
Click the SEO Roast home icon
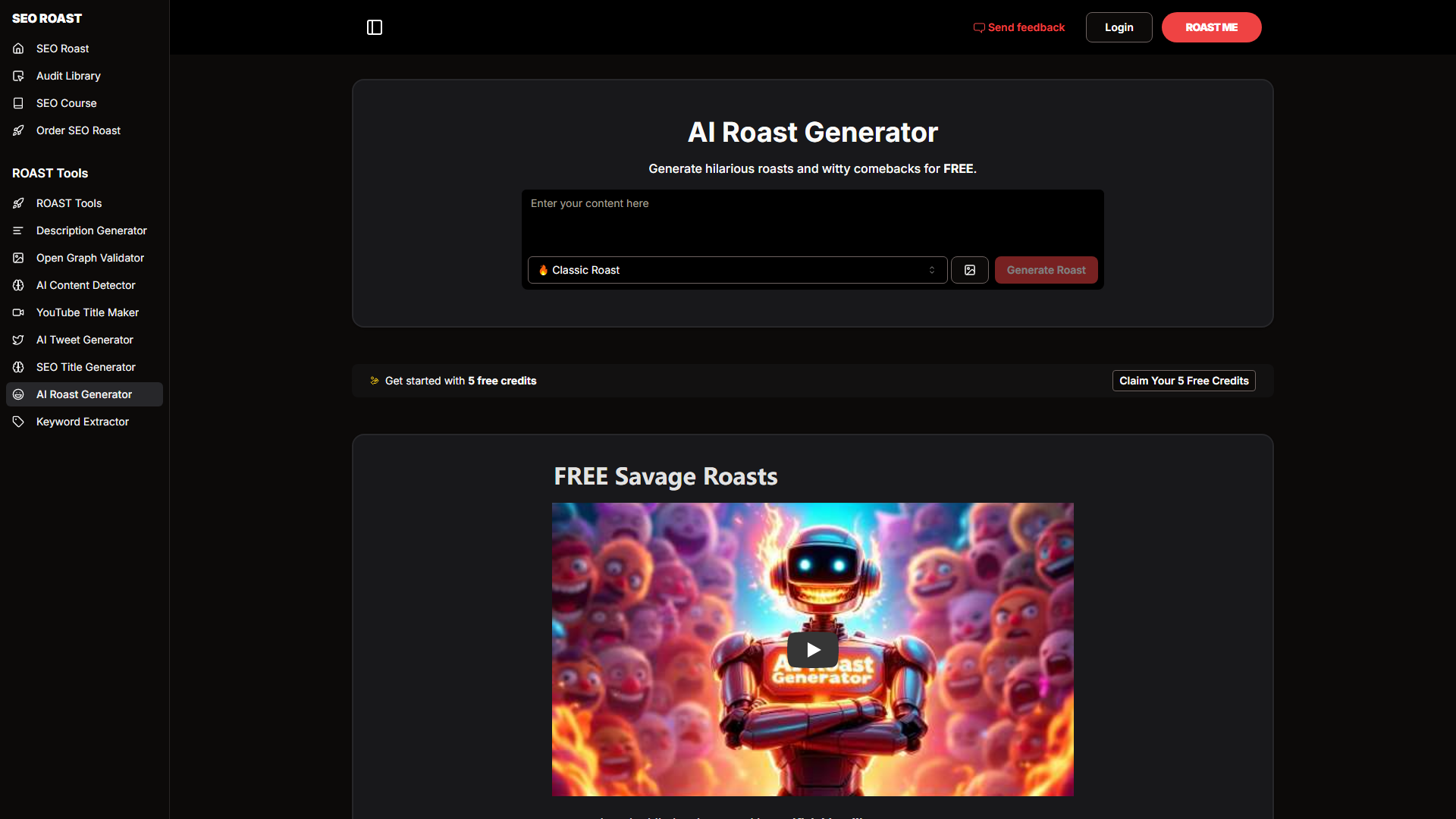tap(18, 48)
